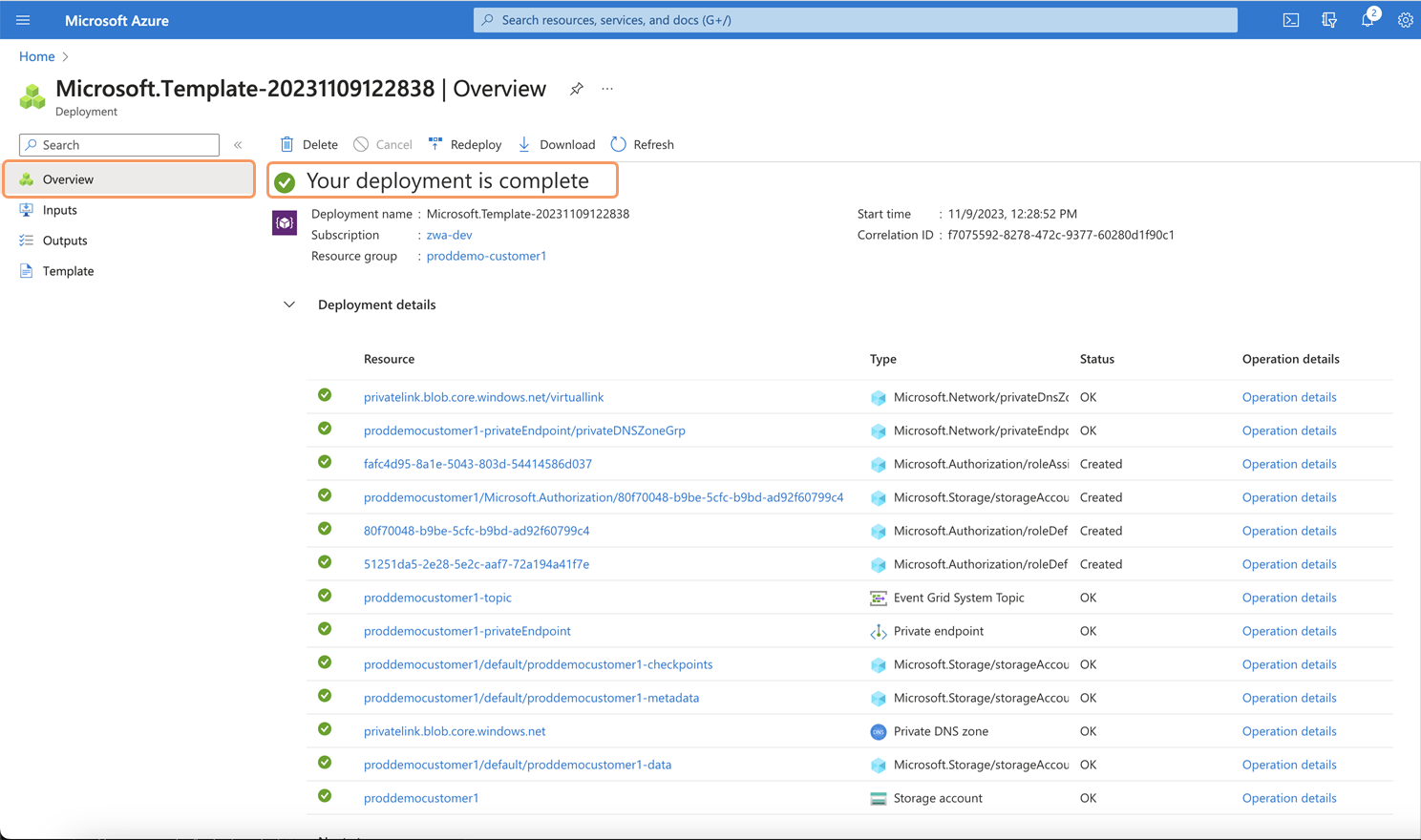Click the deployment name value Microsoft.Template-20231109122838
Screen dimensions: 1421x840
pos(528,214)
